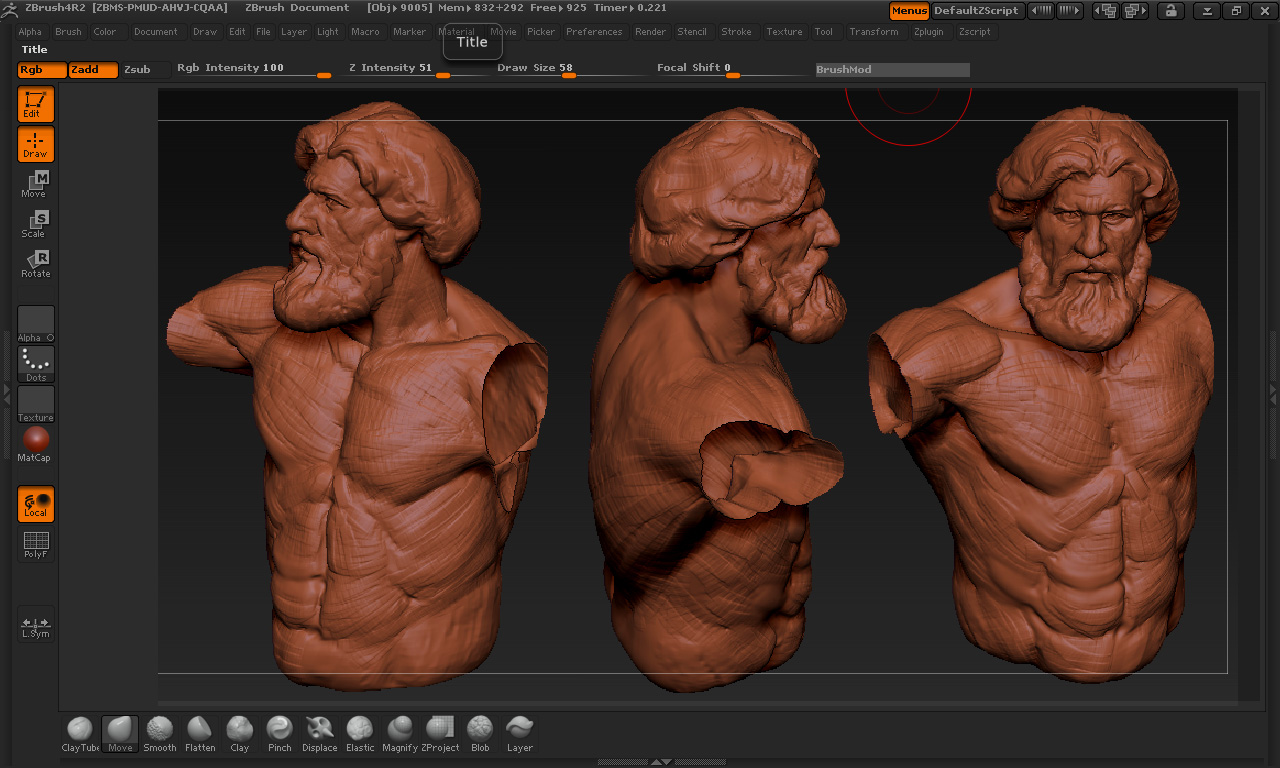
Task: Click the orange Menus button
Action: point(909,11)
